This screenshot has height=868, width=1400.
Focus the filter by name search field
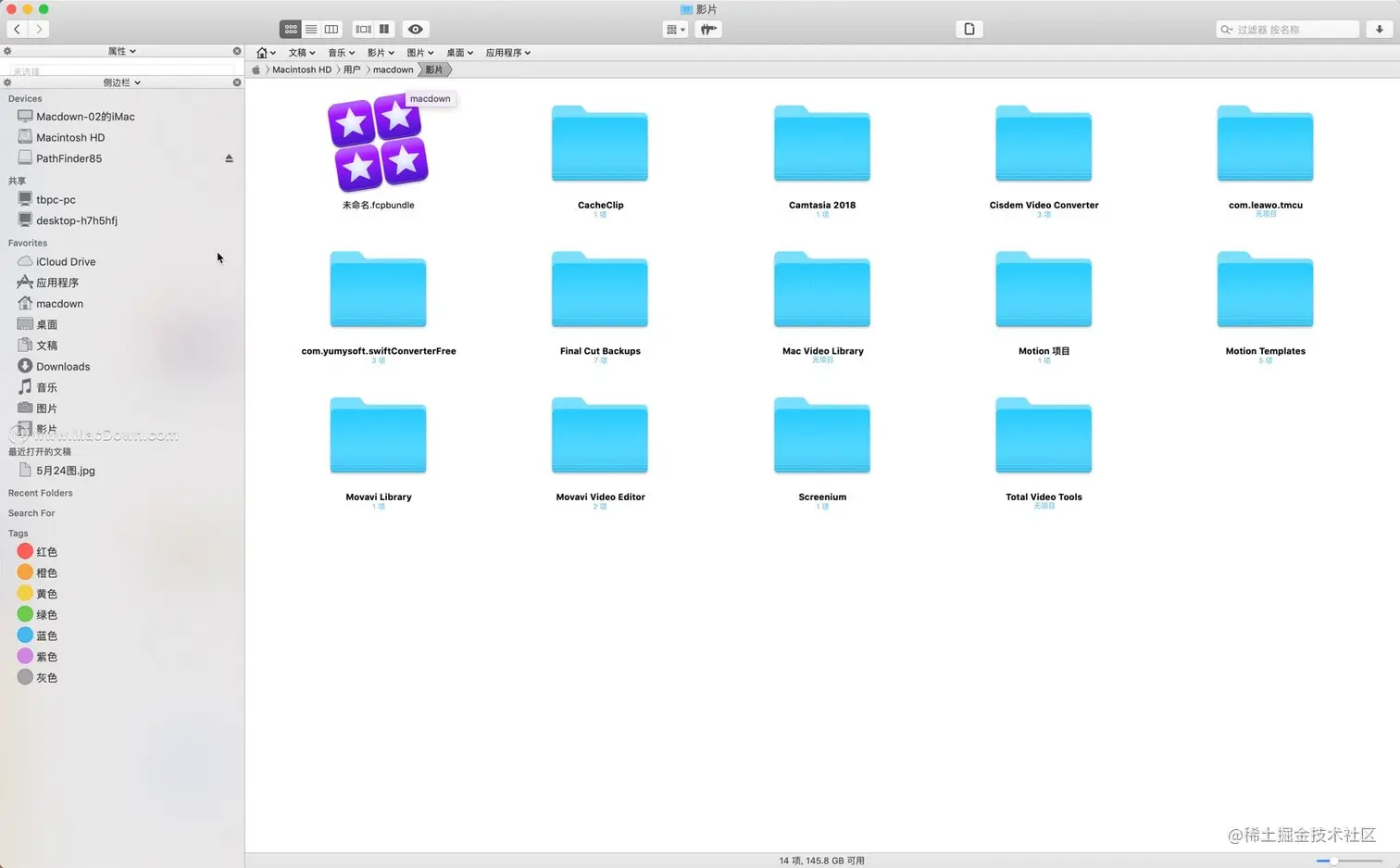1288,30
